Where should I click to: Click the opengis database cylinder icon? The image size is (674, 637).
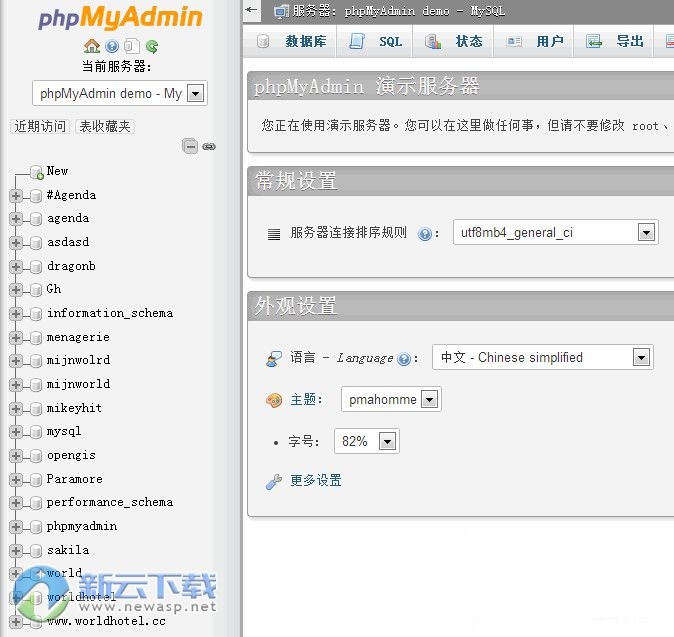(x=37, y=456)
